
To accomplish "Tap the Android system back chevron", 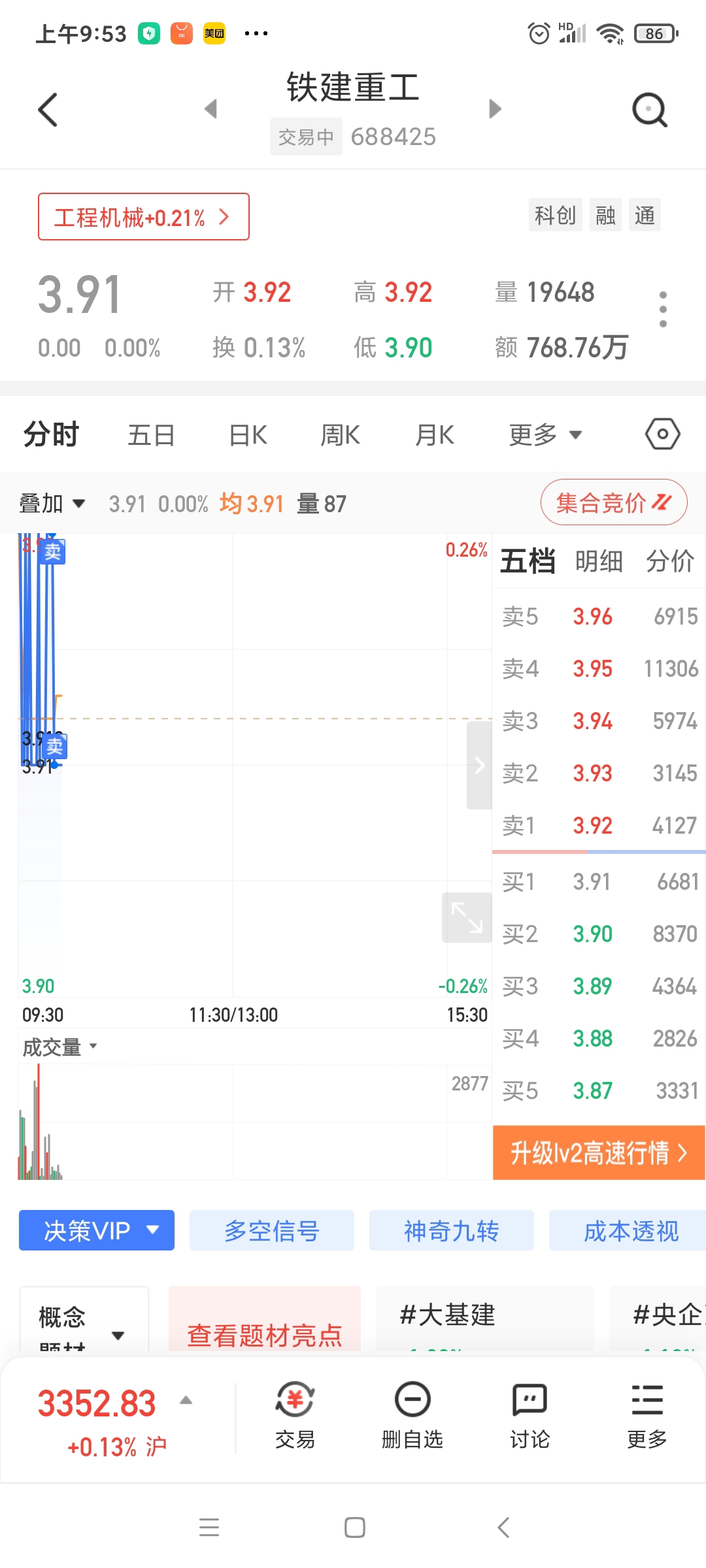I will [503, 1527].
